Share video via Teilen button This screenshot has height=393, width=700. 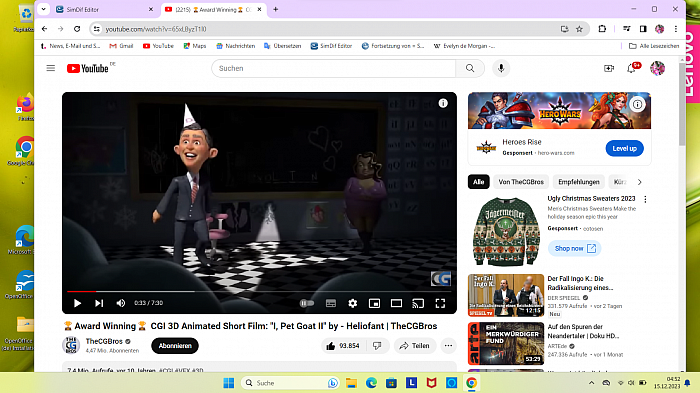pyautogui.click(x=414, y=346)
